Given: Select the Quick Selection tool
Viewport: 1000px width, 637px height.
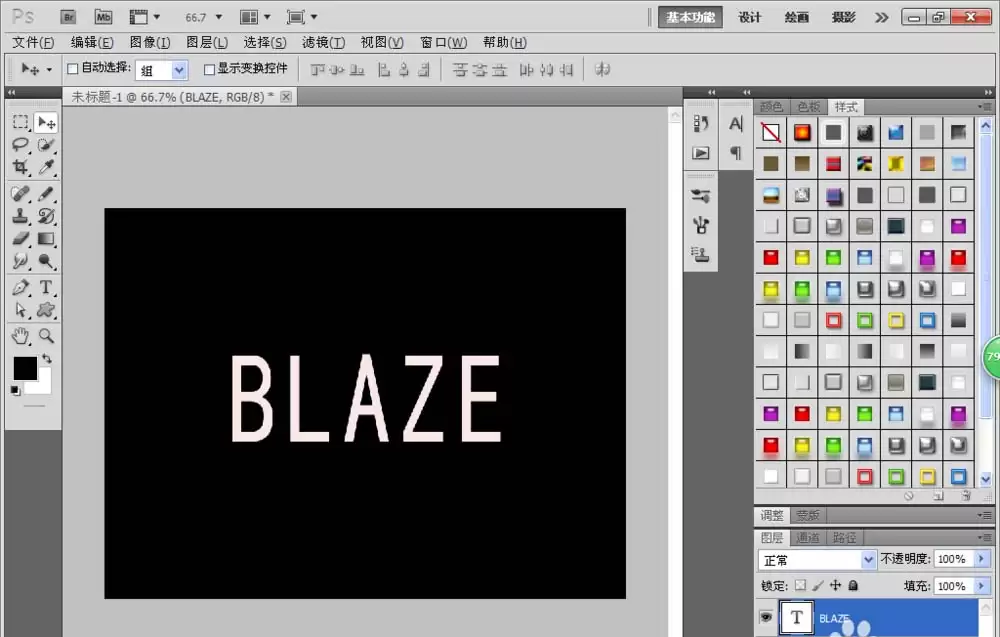Looking at the screenshot, I should (46, 145).
